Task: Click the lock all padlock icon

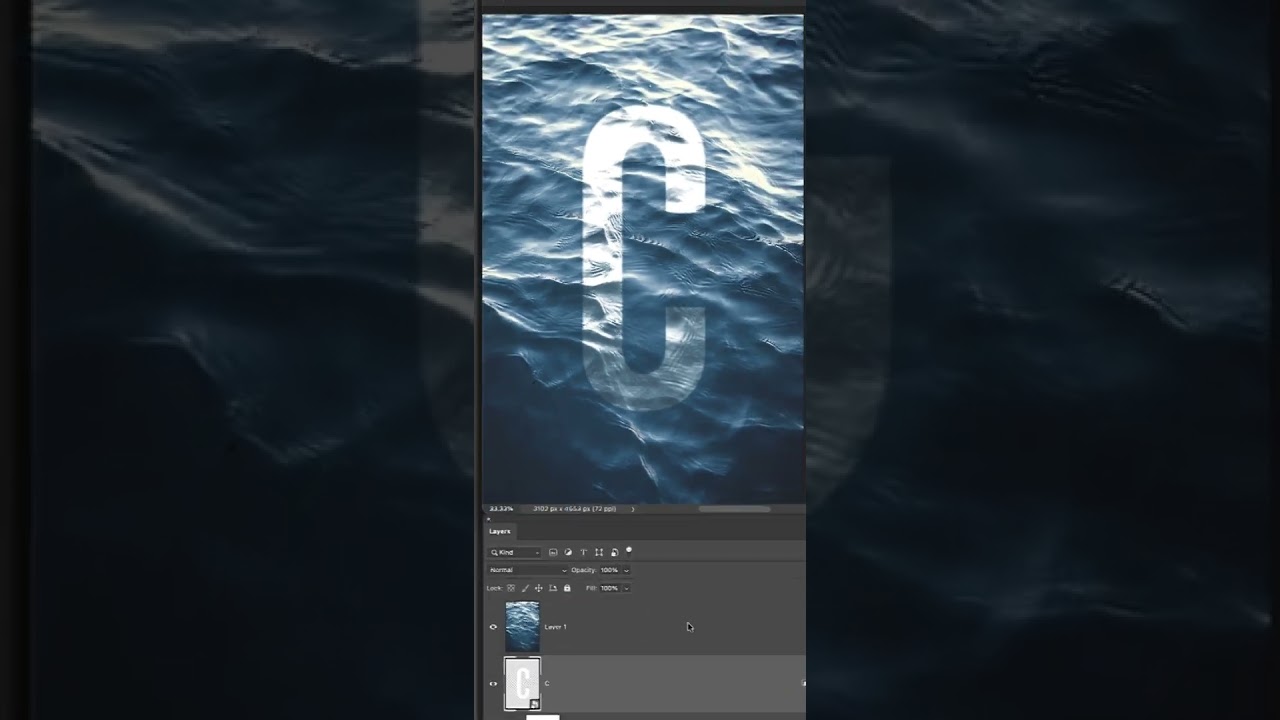Action: click(567, 588)
